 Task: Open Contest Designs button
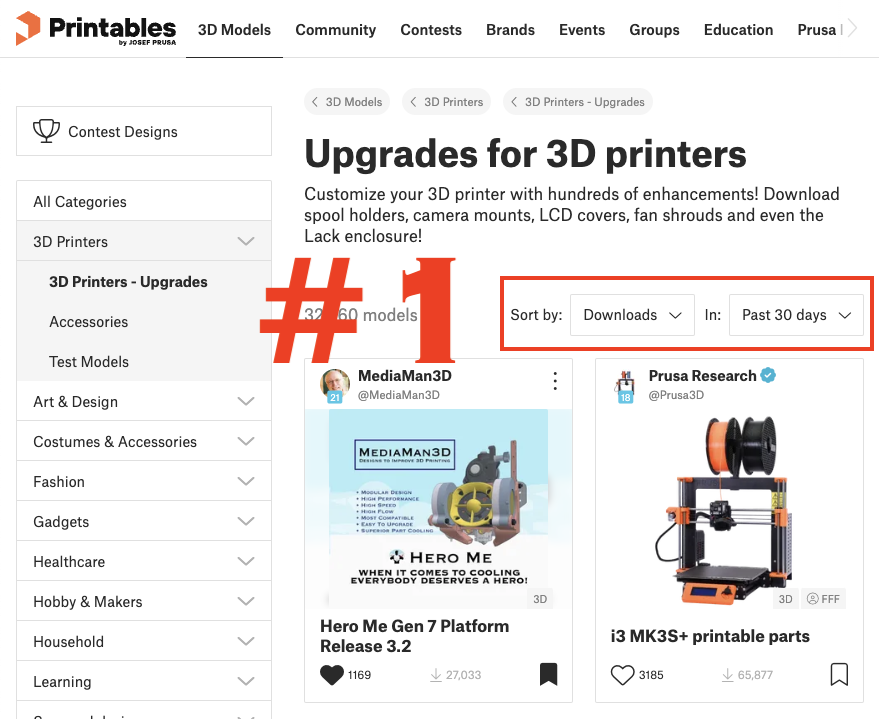click(x=144, y=131)
